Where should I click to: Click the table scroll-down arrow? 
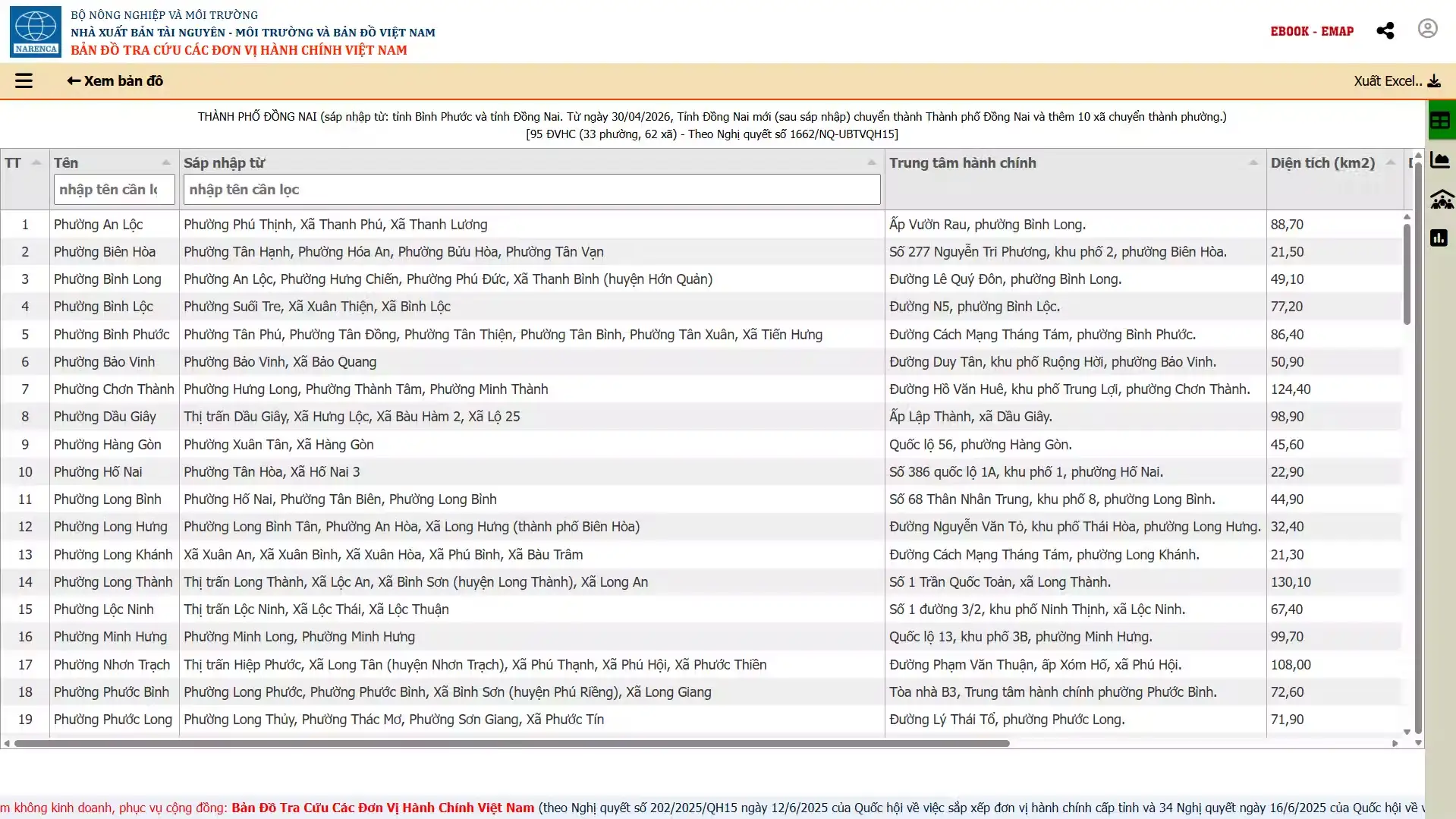point(1407,732)
